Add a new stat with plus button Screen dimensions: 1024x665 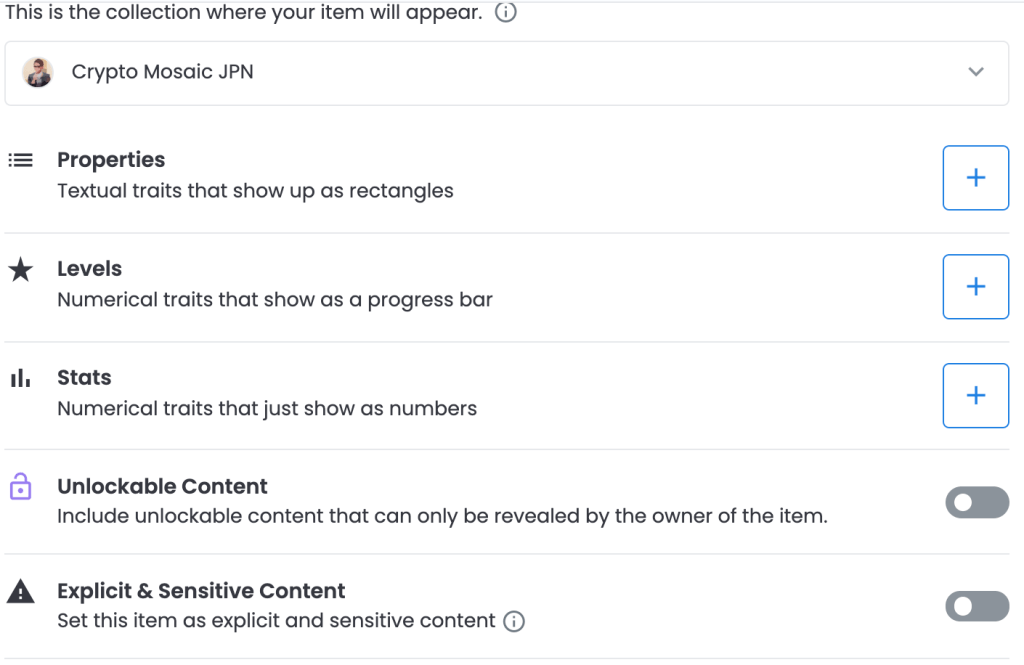(x=975, y=396)
